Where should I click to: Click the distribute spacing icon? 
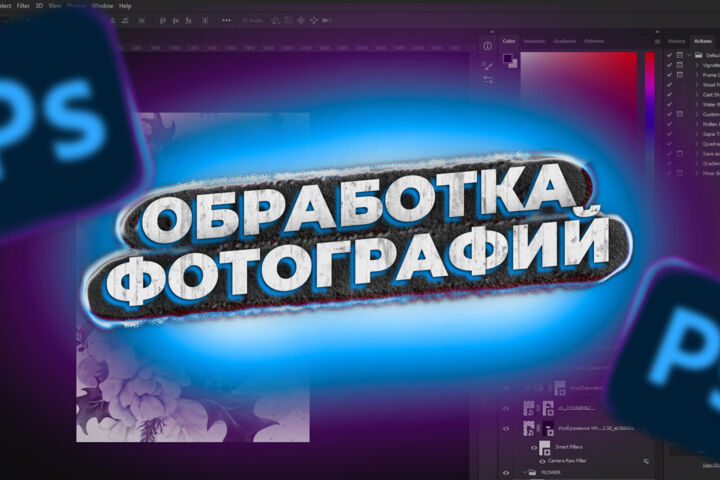tap(205, 21)
